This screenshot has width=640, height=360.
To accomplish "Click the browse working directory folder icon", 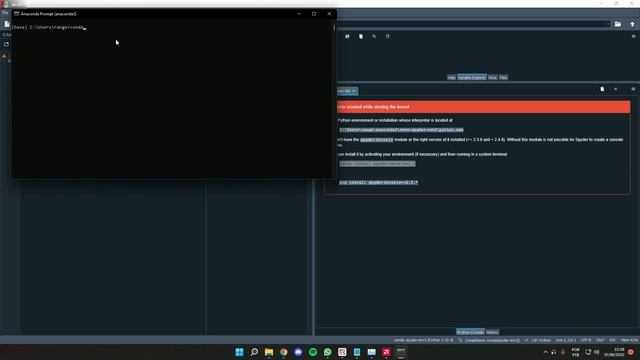I will (618, 24).
